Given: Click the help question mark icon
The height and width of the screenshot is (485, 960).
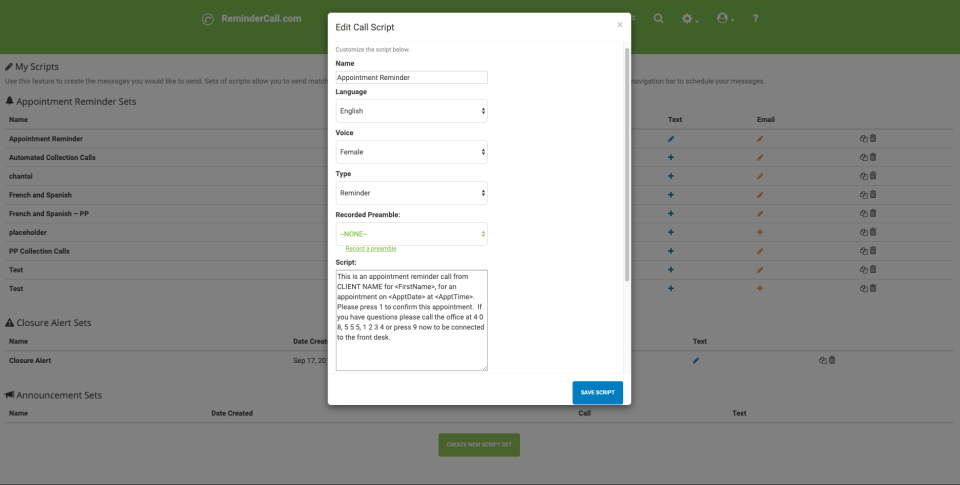Looking at the screenshot, I should pyautogui.click(x=756, y=18).
